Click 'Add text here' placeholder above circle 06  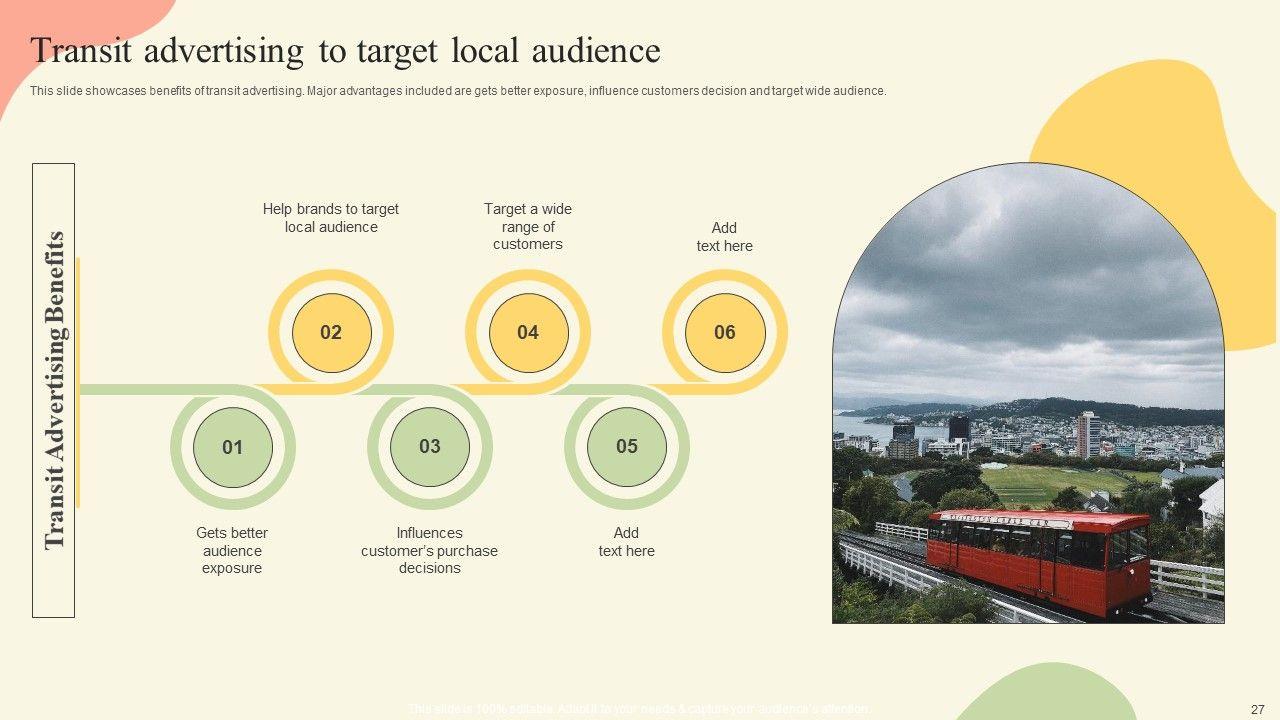[x=724, y=237]
